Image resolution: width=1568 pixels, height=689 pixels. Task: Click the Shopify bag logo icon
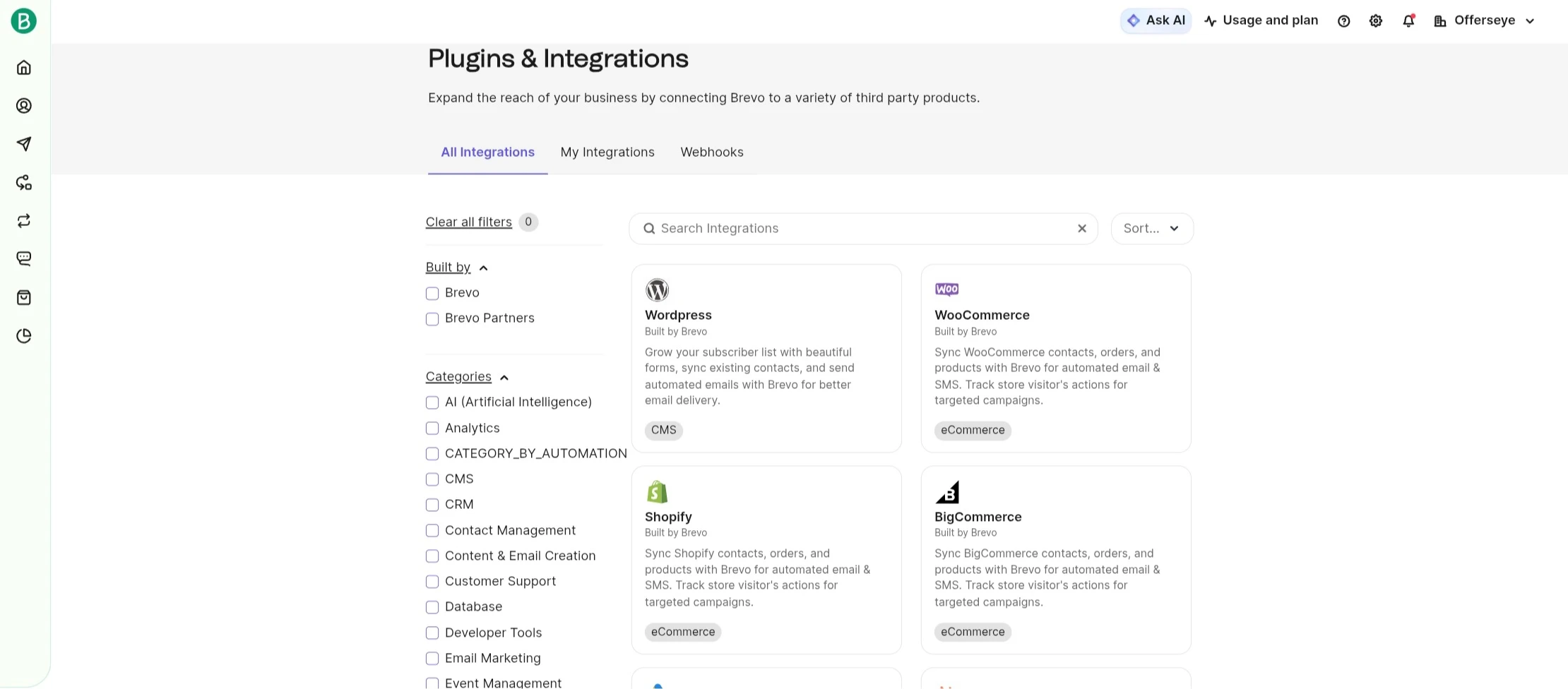657,491
